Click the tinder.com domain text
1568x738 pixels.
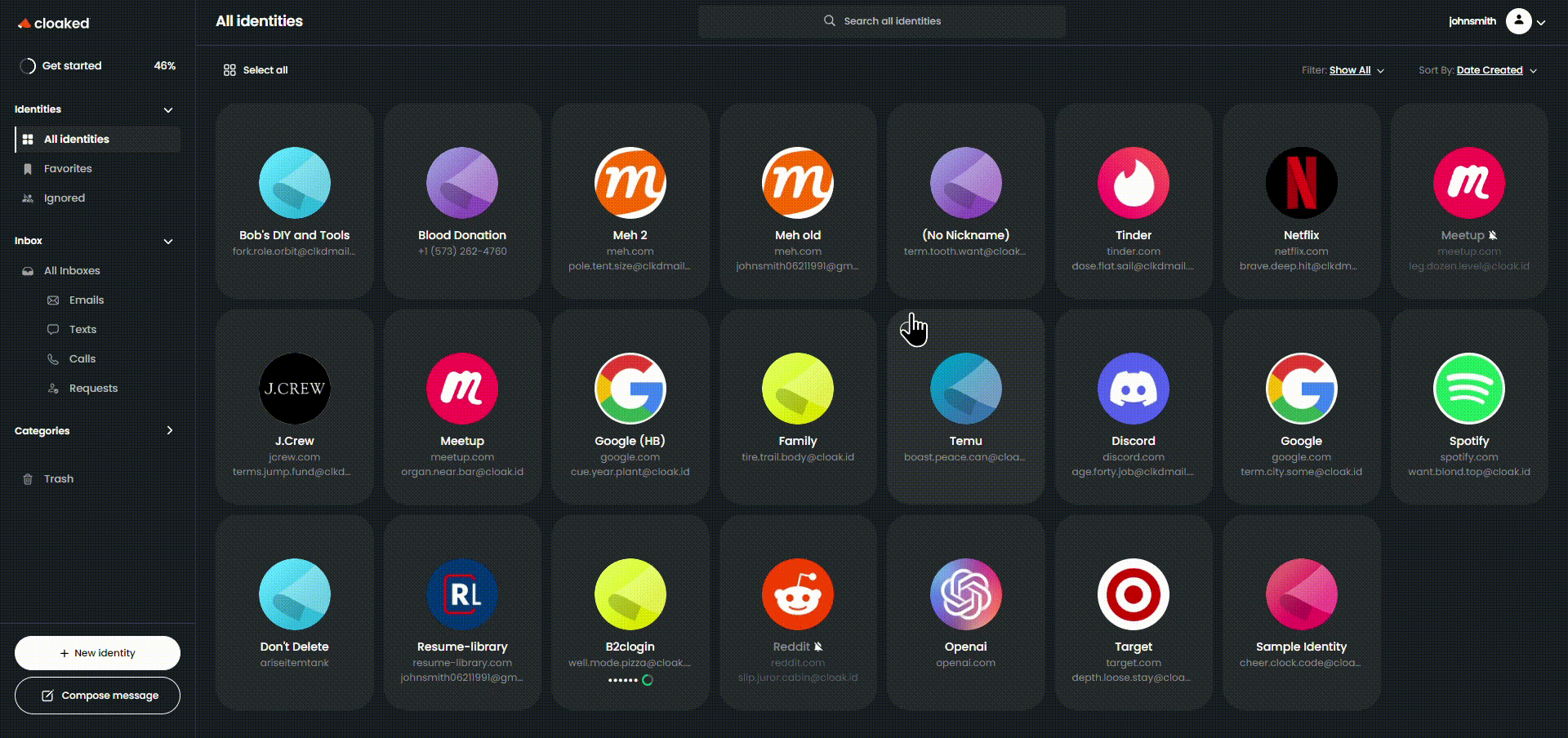click(x=1133, y=251)
